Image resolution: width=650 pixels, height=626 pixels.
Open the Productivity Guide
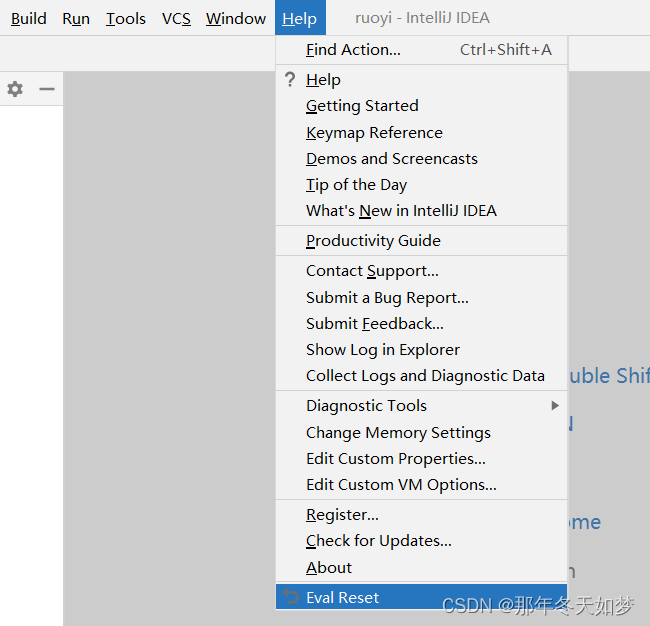pyautogui.click(x=373, y=240)
